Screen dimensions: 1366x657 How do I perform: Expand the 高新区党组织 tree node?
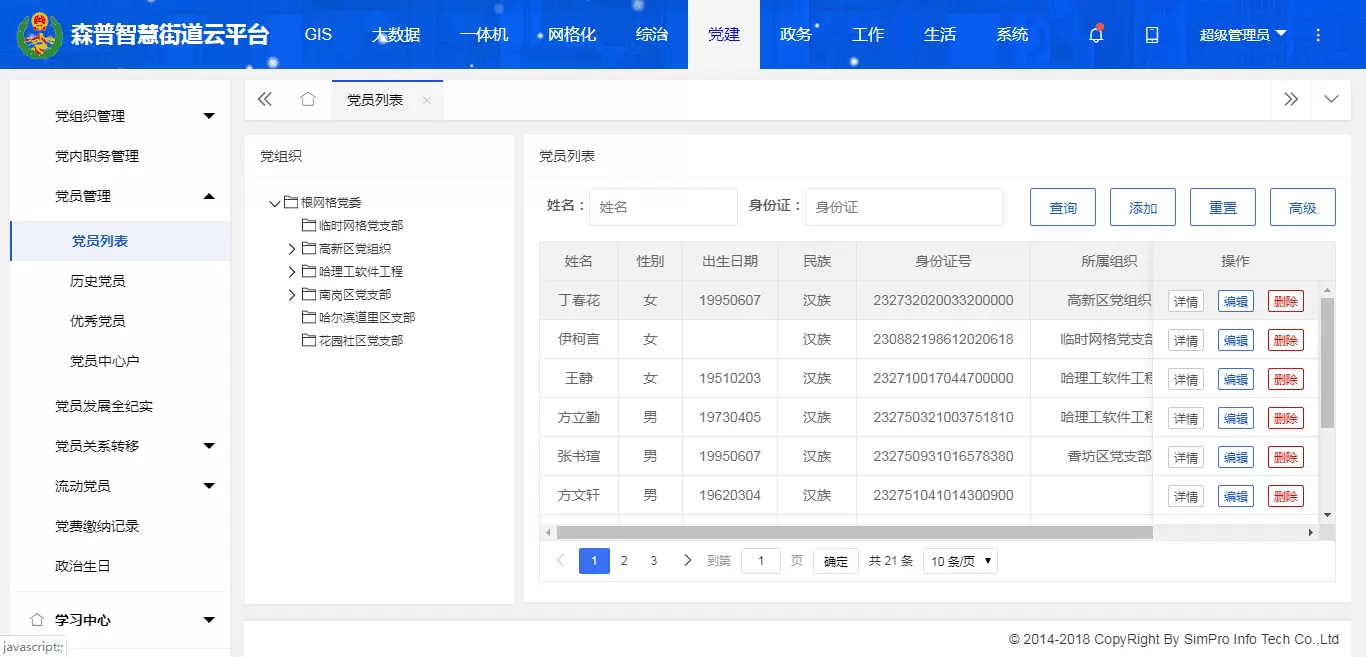tap(292, 248)
